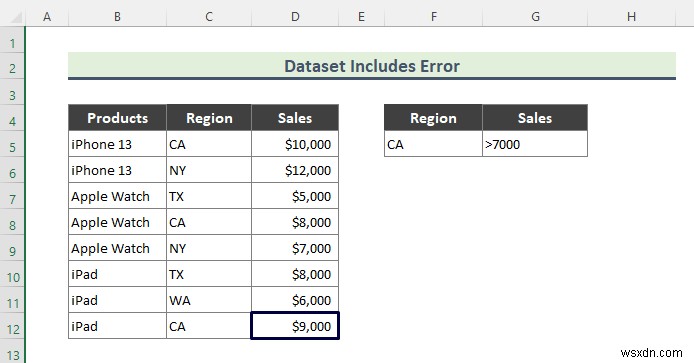
Task: Select the Apple Watch cell in row 8
Action: (x=117, y=222)
